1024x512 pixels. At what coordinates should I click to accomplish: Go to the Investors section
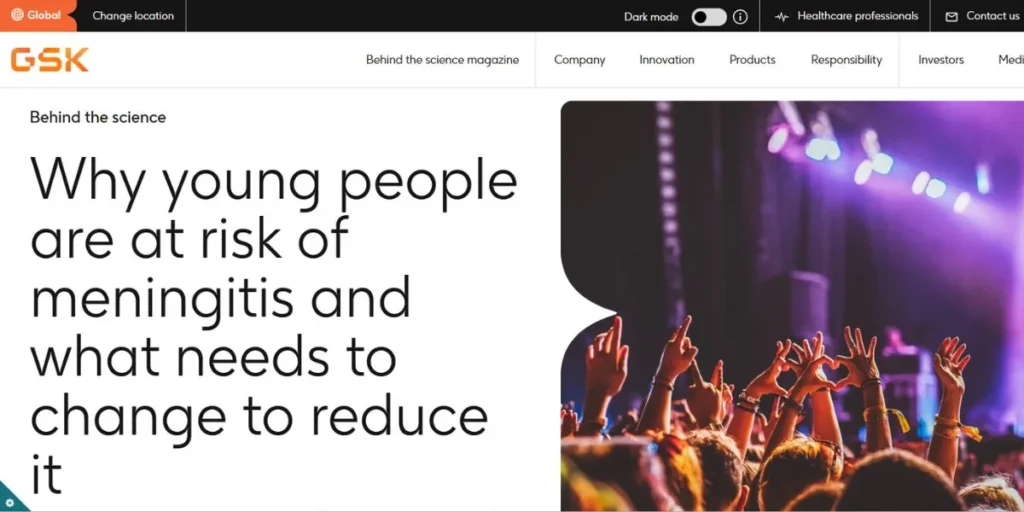pos(941,59)
